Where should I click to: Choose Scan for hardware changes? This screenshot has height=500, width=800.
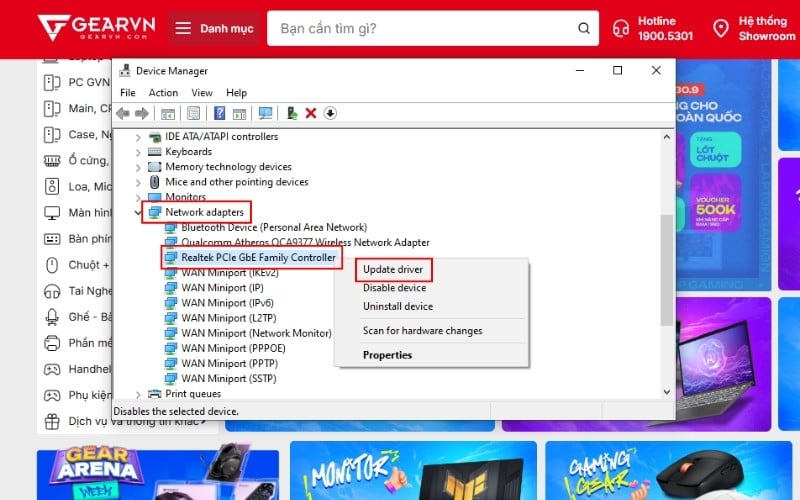(x=422, y=331)
